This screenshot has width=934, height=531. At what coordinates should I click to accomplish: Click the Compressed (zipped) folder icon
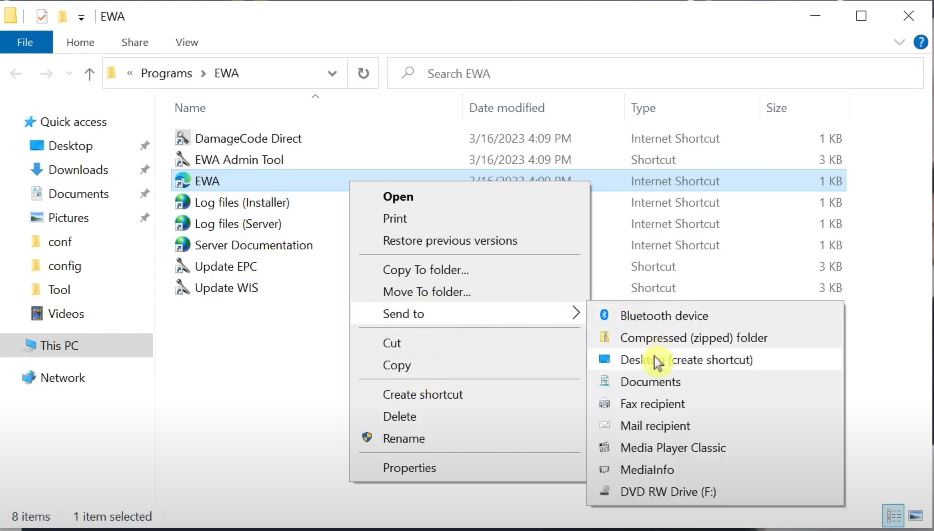604,337
